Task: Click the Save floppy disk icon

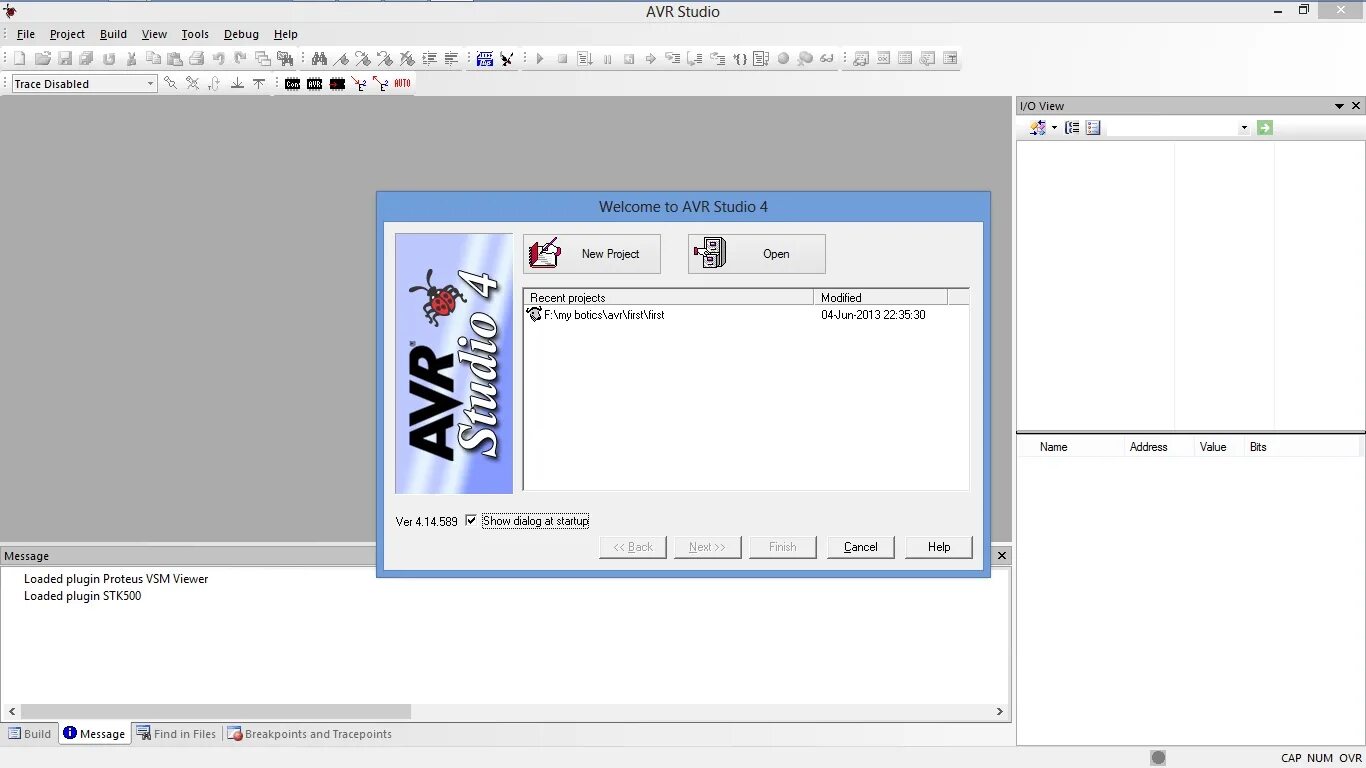Action: (x=65, y=59)
